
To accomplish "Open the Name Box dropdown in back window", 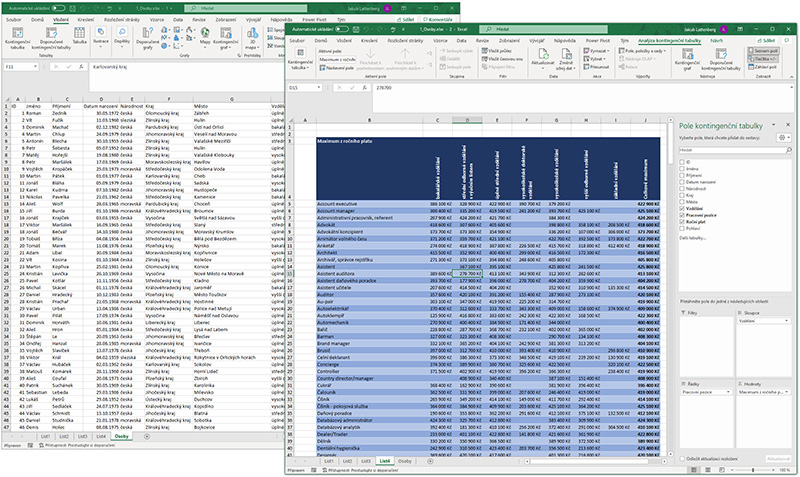I will pyautogui.click(x=35, y=67).
